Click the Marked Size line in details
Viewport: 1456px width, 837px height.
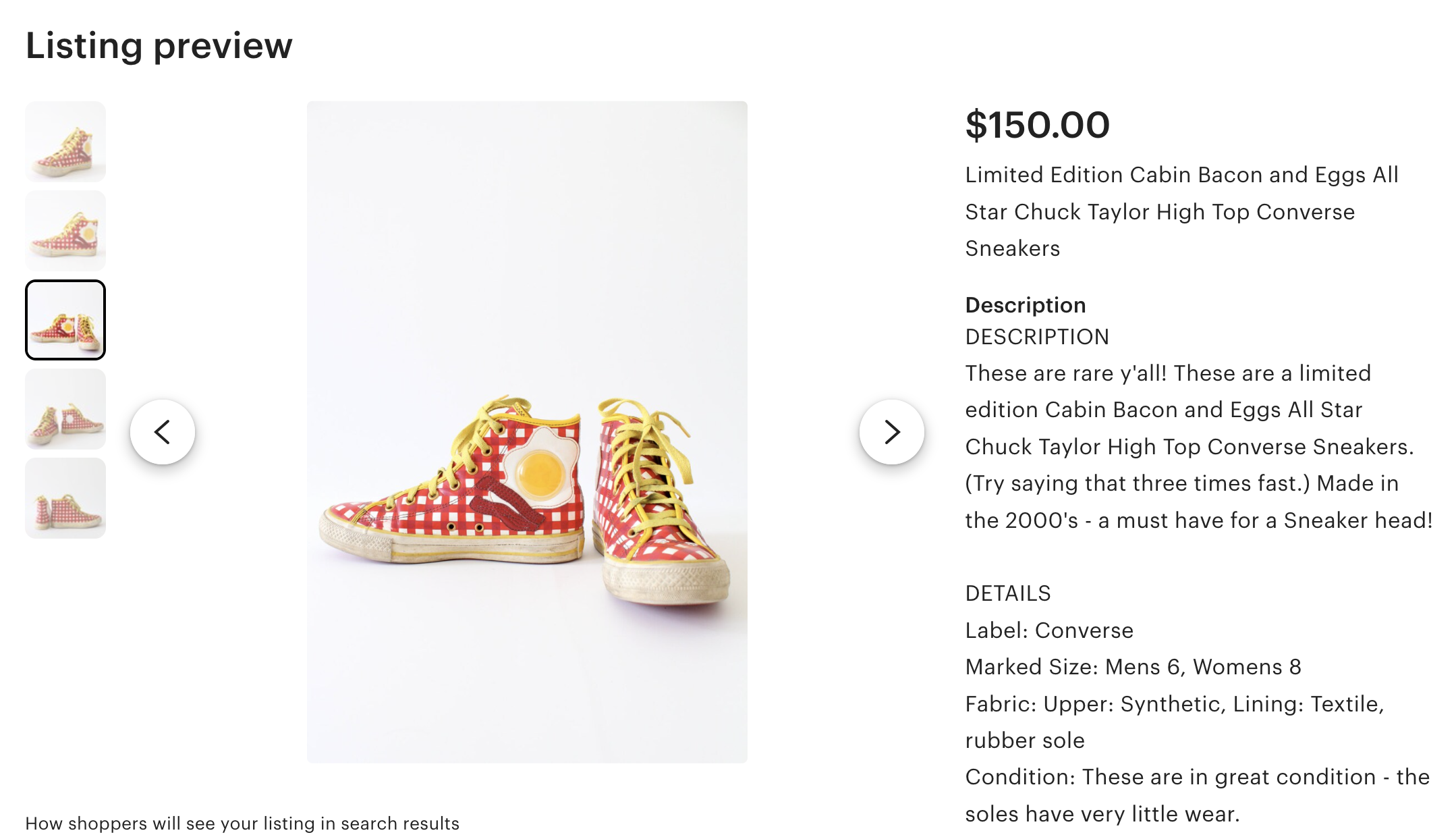(x=1133, y=667)
